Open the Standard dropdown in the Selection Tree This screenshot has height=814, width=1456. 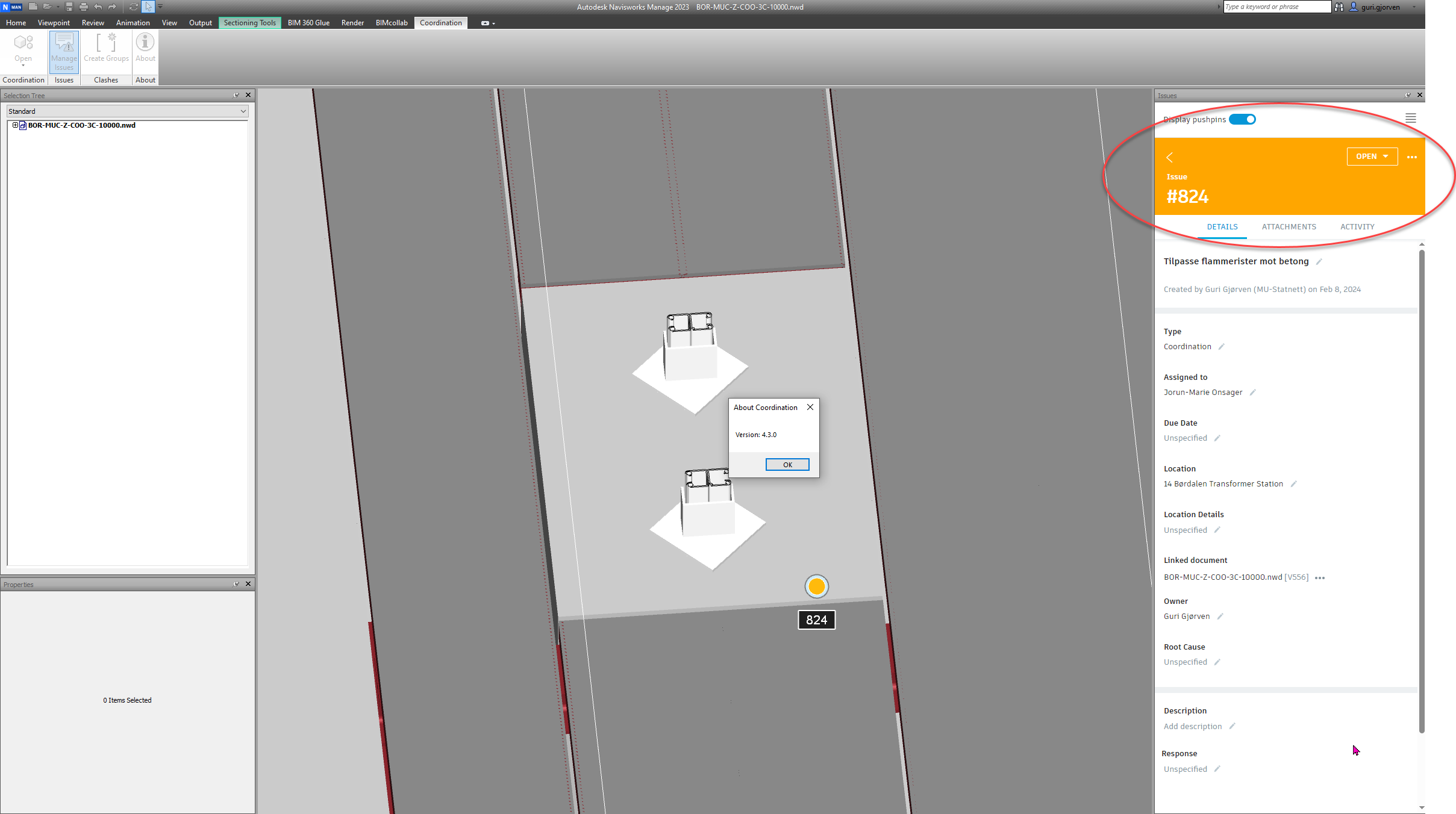[242, 111]
